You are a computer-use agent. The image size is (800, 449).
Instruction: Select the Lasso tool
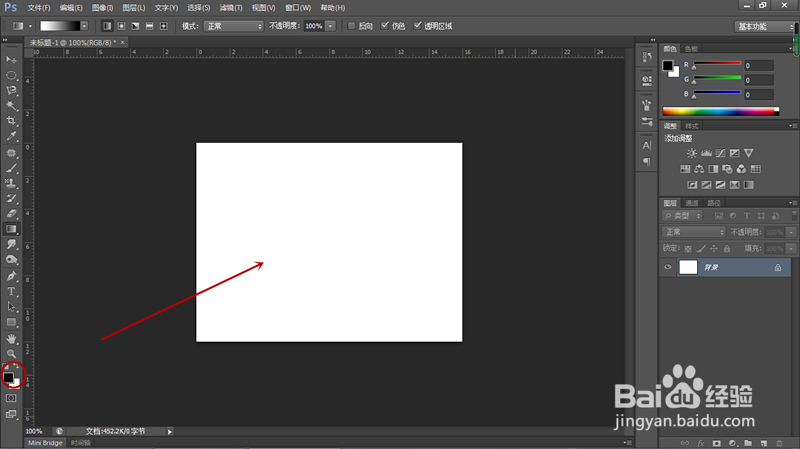point(11,91)
